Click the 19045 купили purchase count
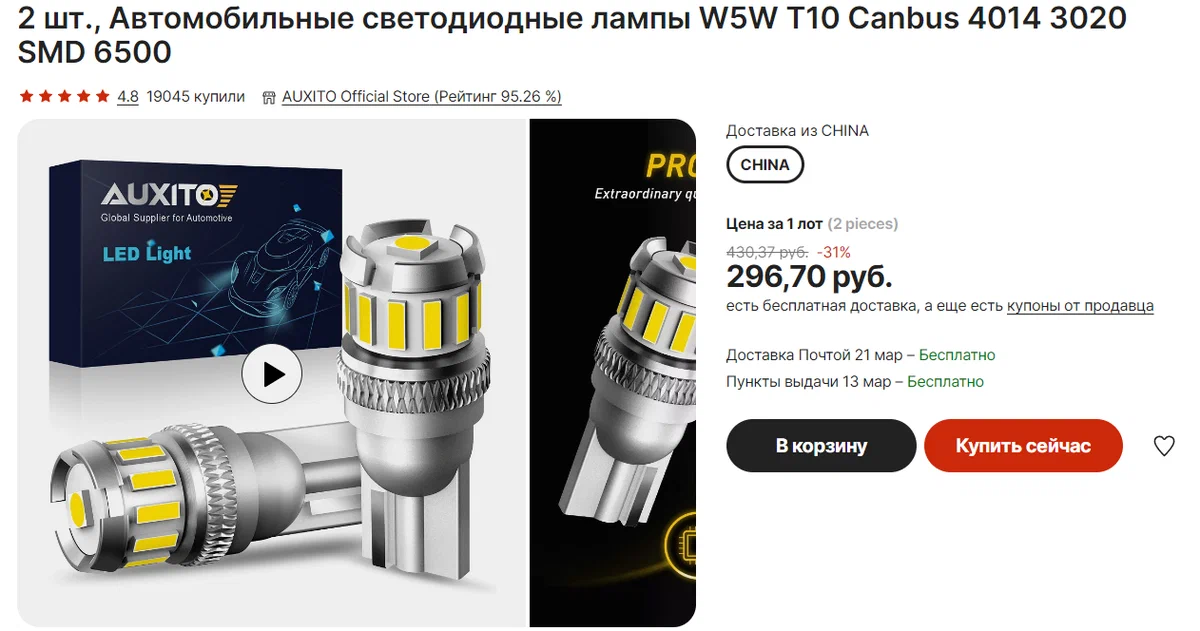This screenshot has width=1200, height=631. click(195, 97)
